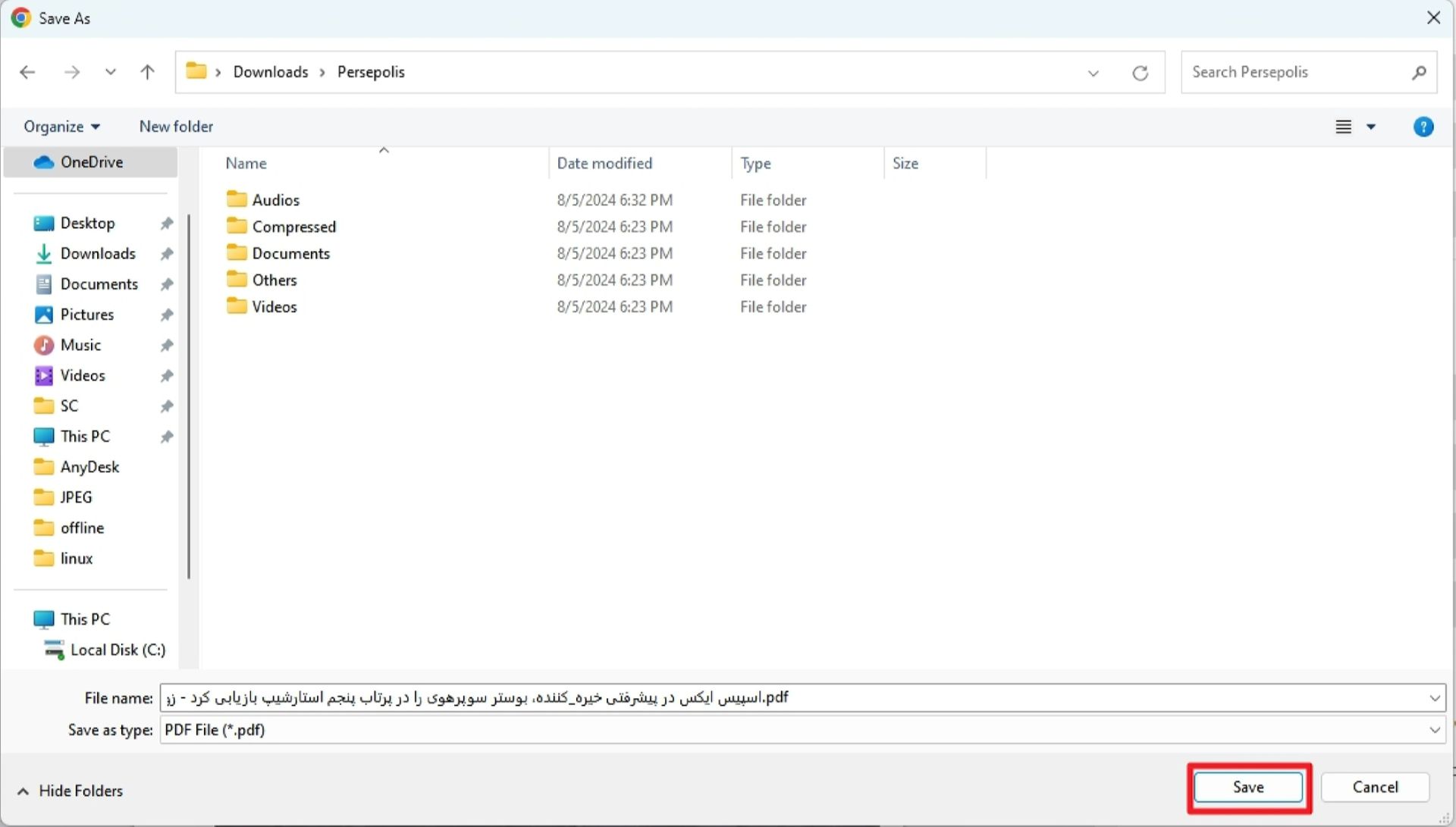Collapse panel with Hide Folders
The height and width of the screenshot is (827, 1456).
pyautogui.click(x=70, y=791)
